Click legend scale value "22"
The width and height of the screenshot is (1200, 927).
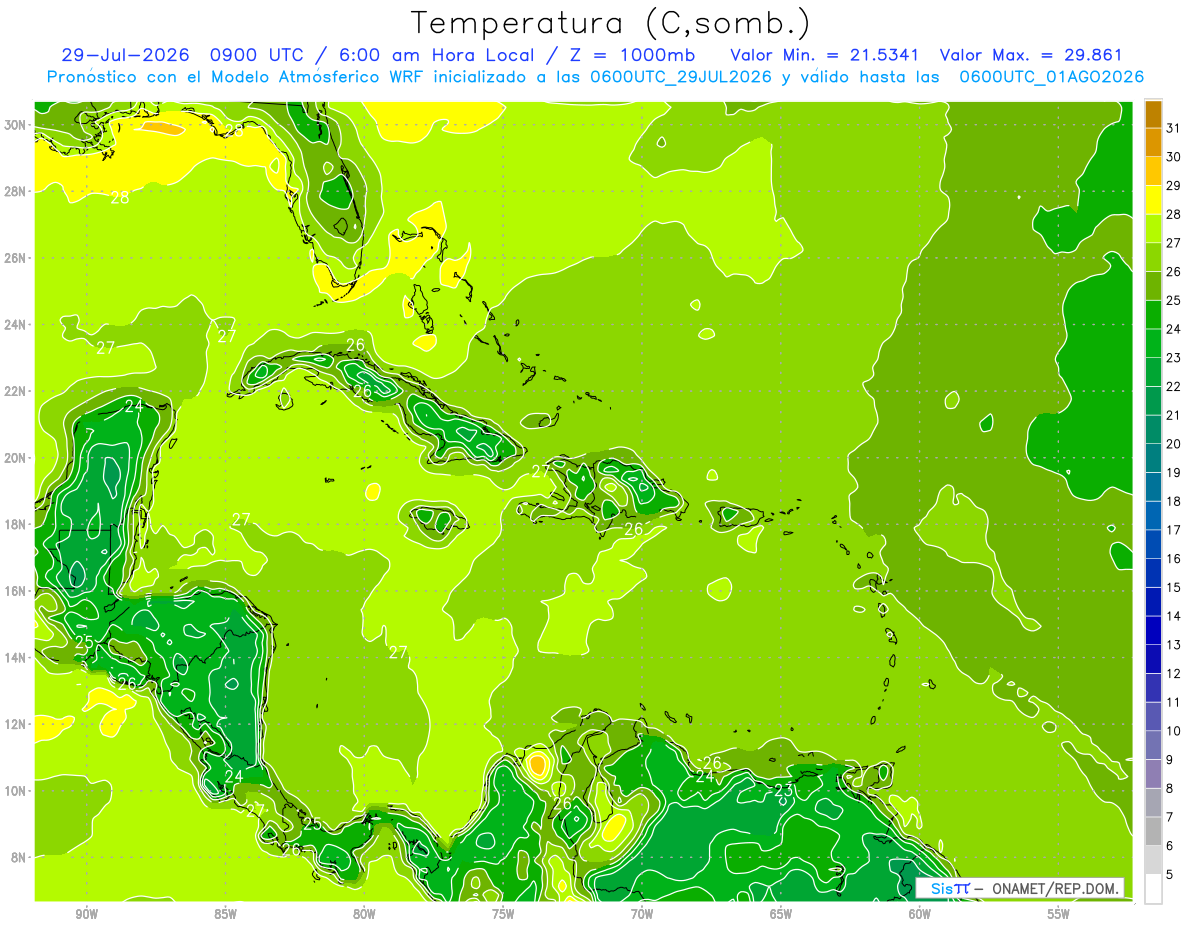1174,386
